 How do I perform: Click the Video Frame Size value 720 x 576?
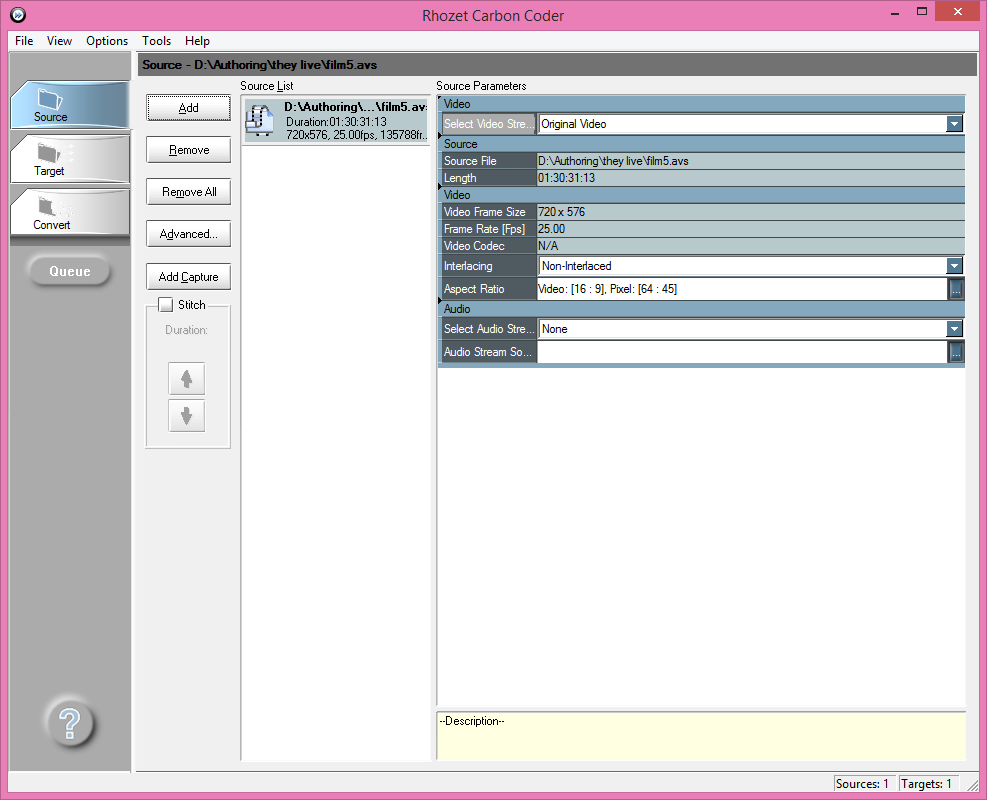[x=750, y=212]
